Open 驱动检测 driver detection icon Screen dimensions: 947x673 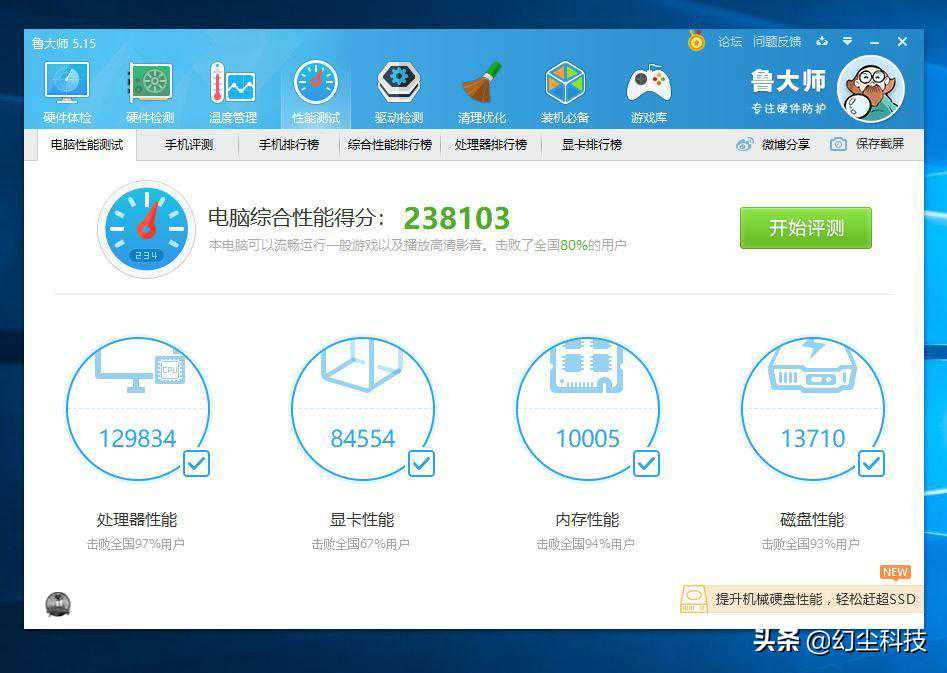[398, 92]
